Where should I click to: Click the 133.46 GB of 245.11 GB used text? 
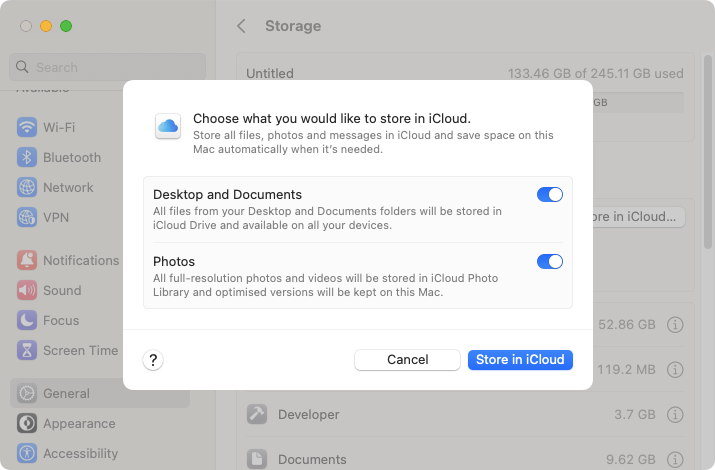tap(596, 73)
